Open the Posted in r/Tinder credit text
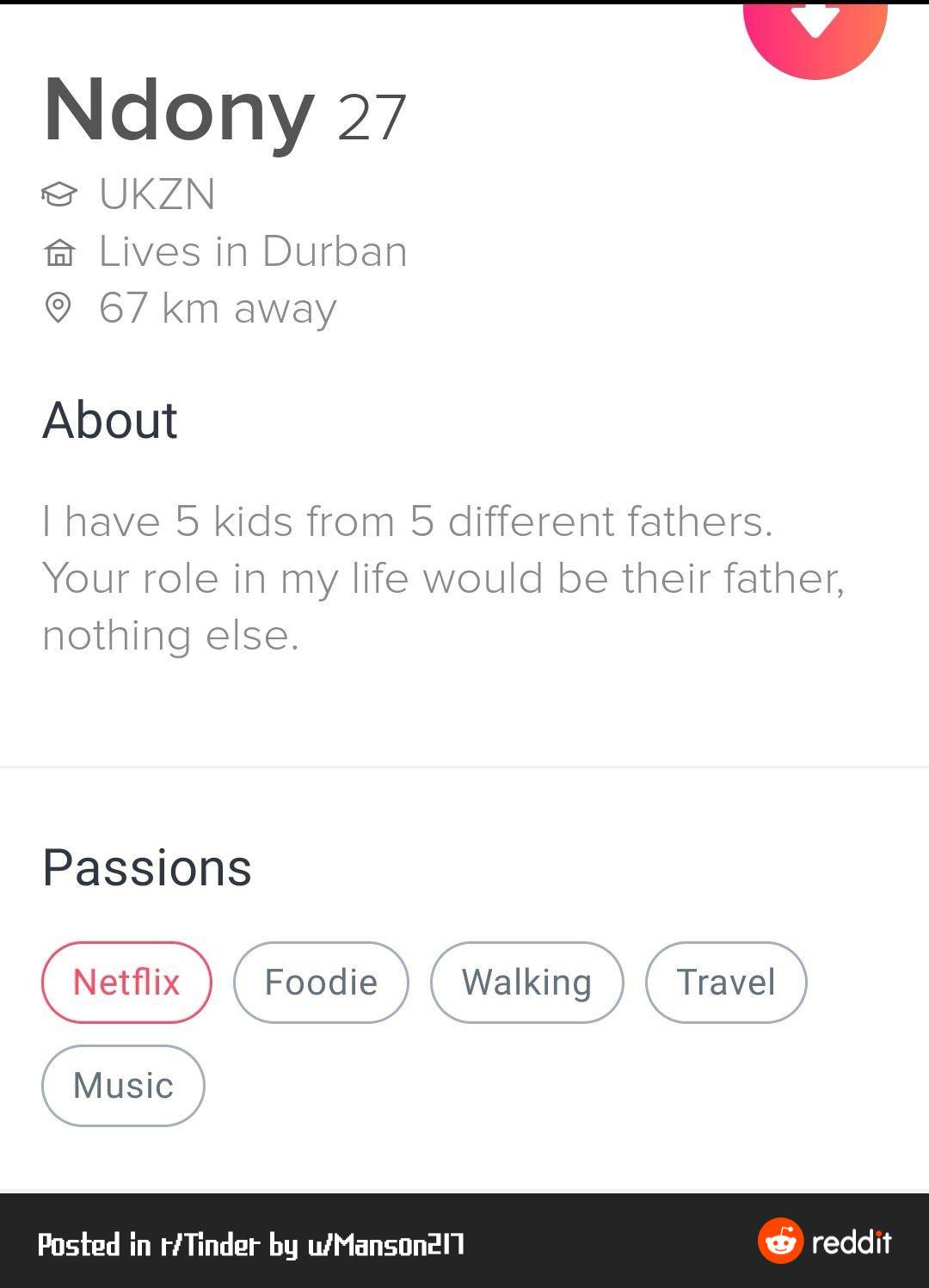929x1288 pixels. pyautogui.click(x=251, y=1244)
